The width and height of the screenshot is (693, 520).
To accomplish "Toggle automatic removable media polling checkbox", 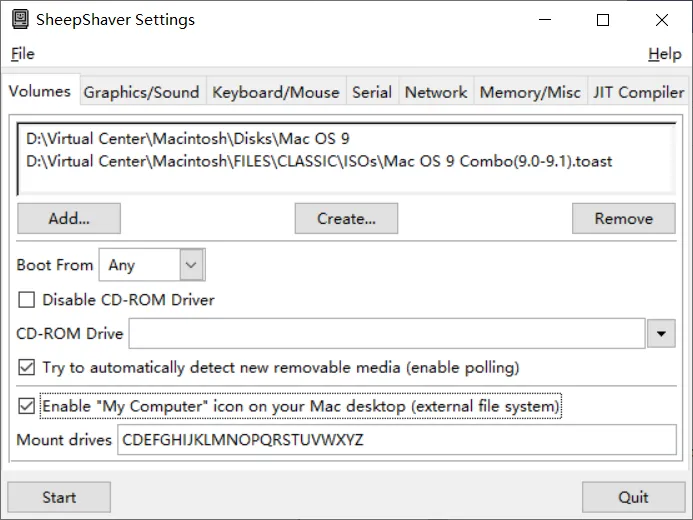I will pyautogui.click(x=27, y=367).
